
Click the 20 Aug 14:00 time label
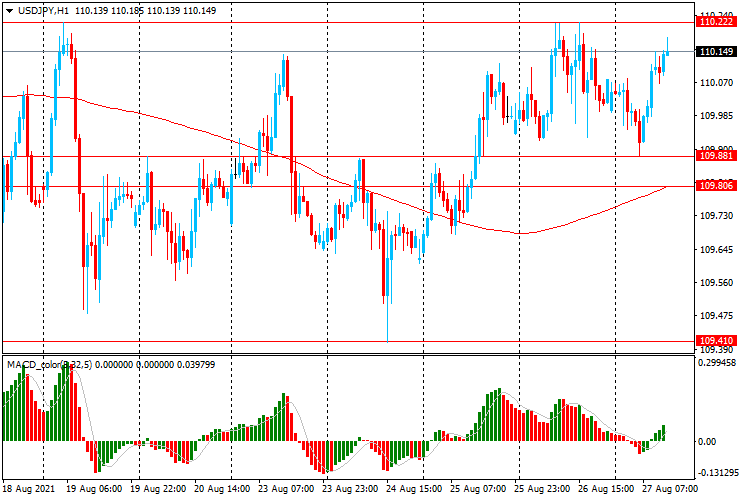pyautogui.click(x=222, y=488)
